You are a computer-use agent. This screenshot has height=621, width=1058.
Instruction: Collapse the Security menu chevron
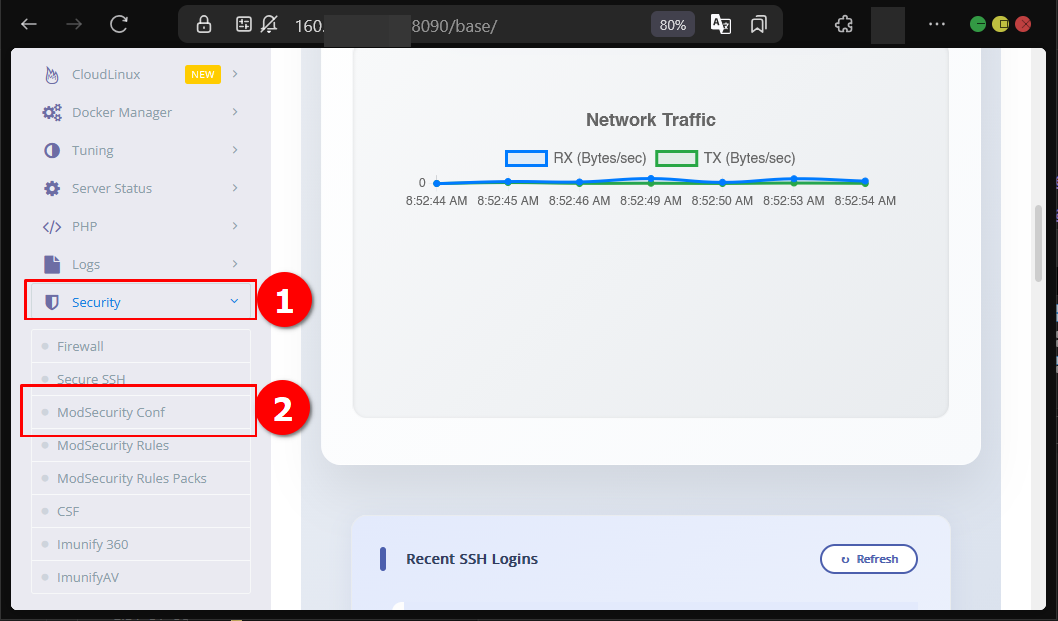(x=234, y=301)
